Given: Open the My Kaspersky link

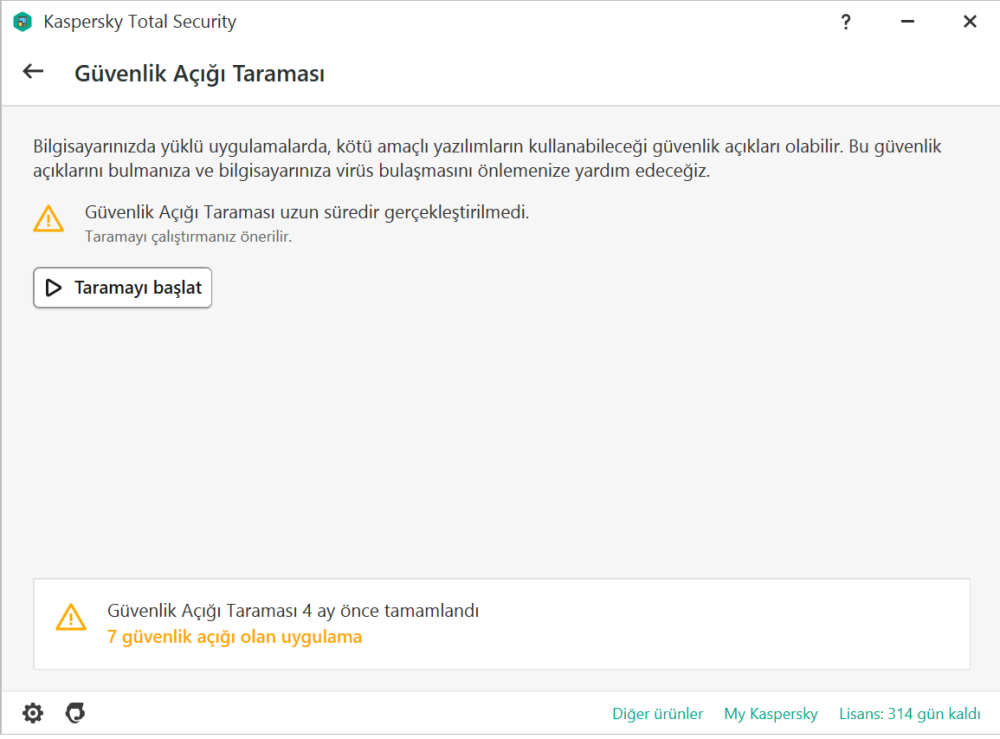Looking at the screenshot, I should click(770, 713).
